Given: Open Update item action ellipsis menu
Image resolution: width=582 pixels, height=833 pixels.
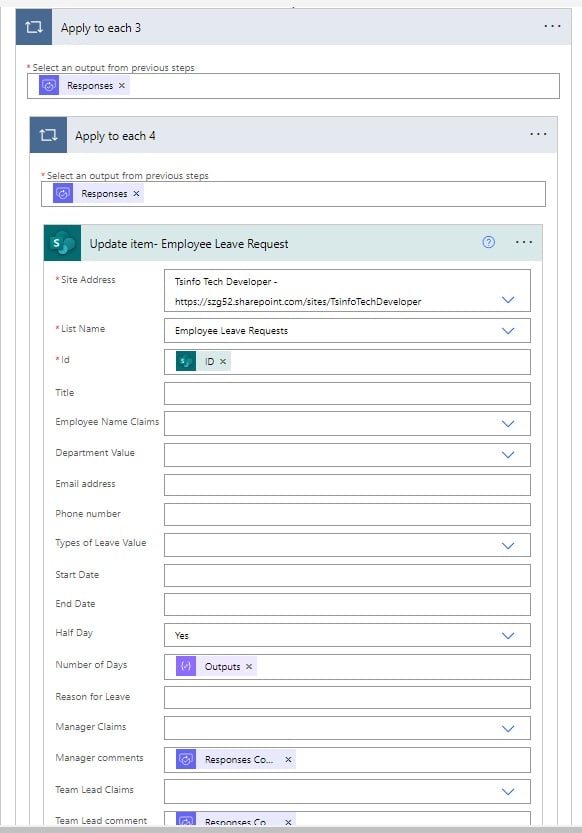Looking at the screenshot, I should (x=524, y=242).
